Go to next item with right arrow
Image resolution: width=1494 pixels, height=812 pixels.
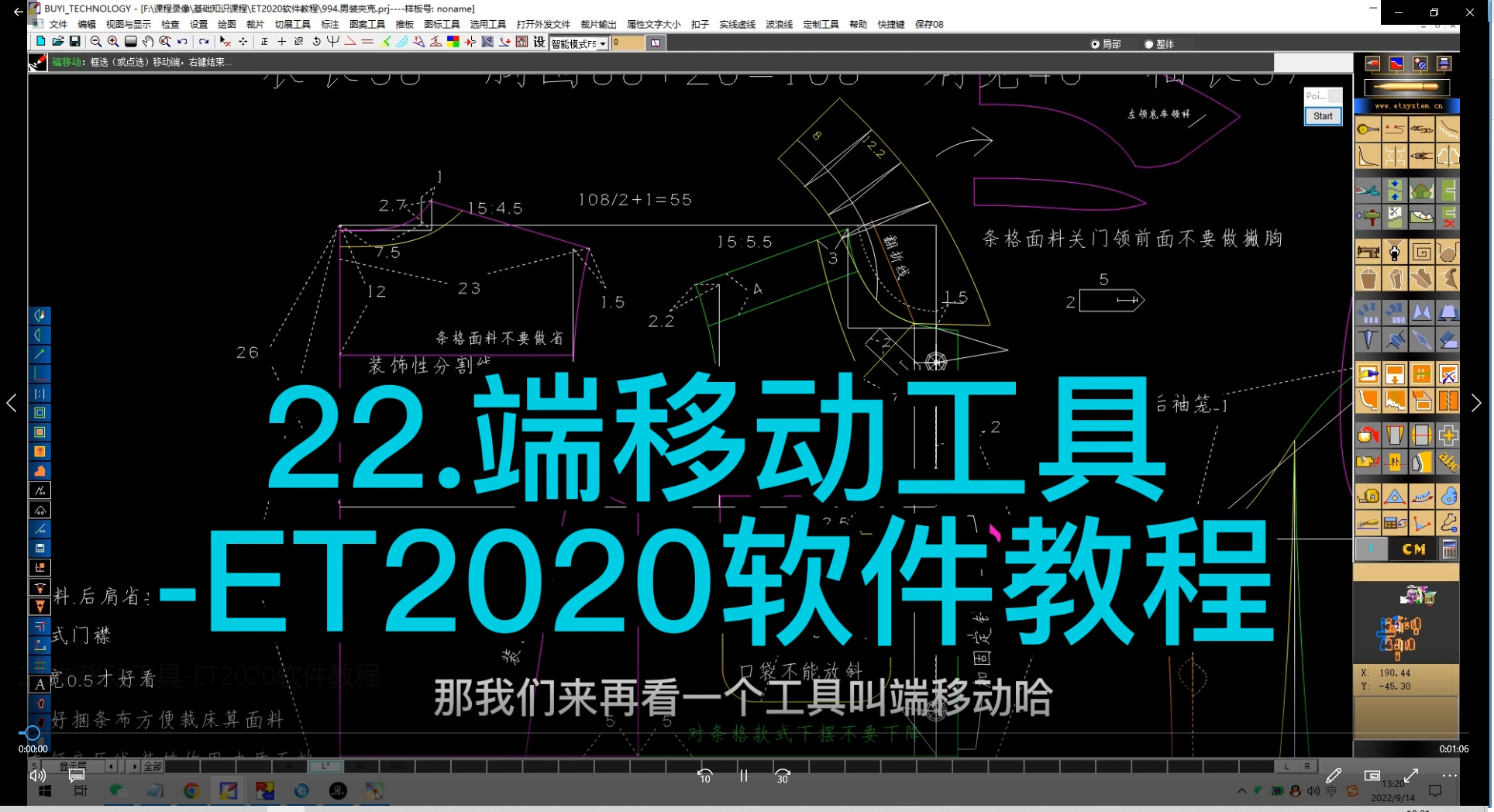(x=1476, y=403)
